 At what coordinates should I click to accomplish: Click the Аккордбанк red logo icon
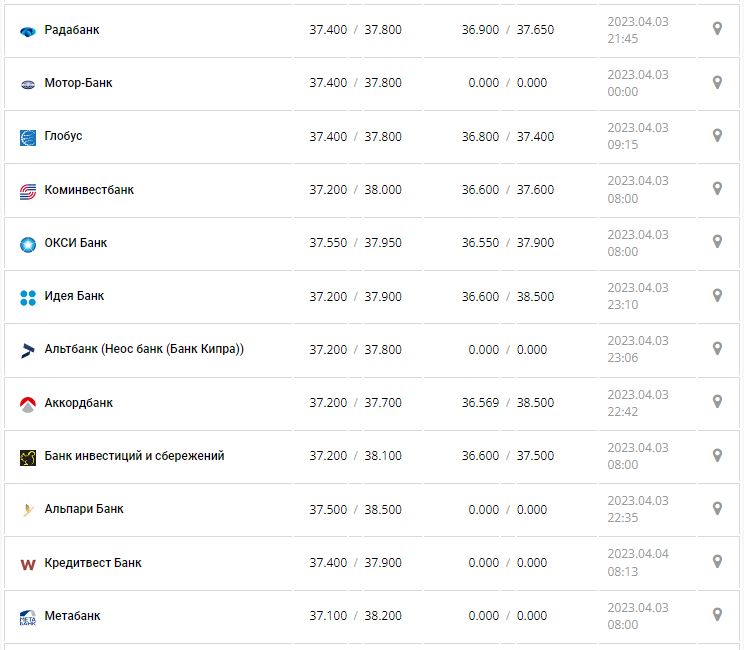click(28, 404)
